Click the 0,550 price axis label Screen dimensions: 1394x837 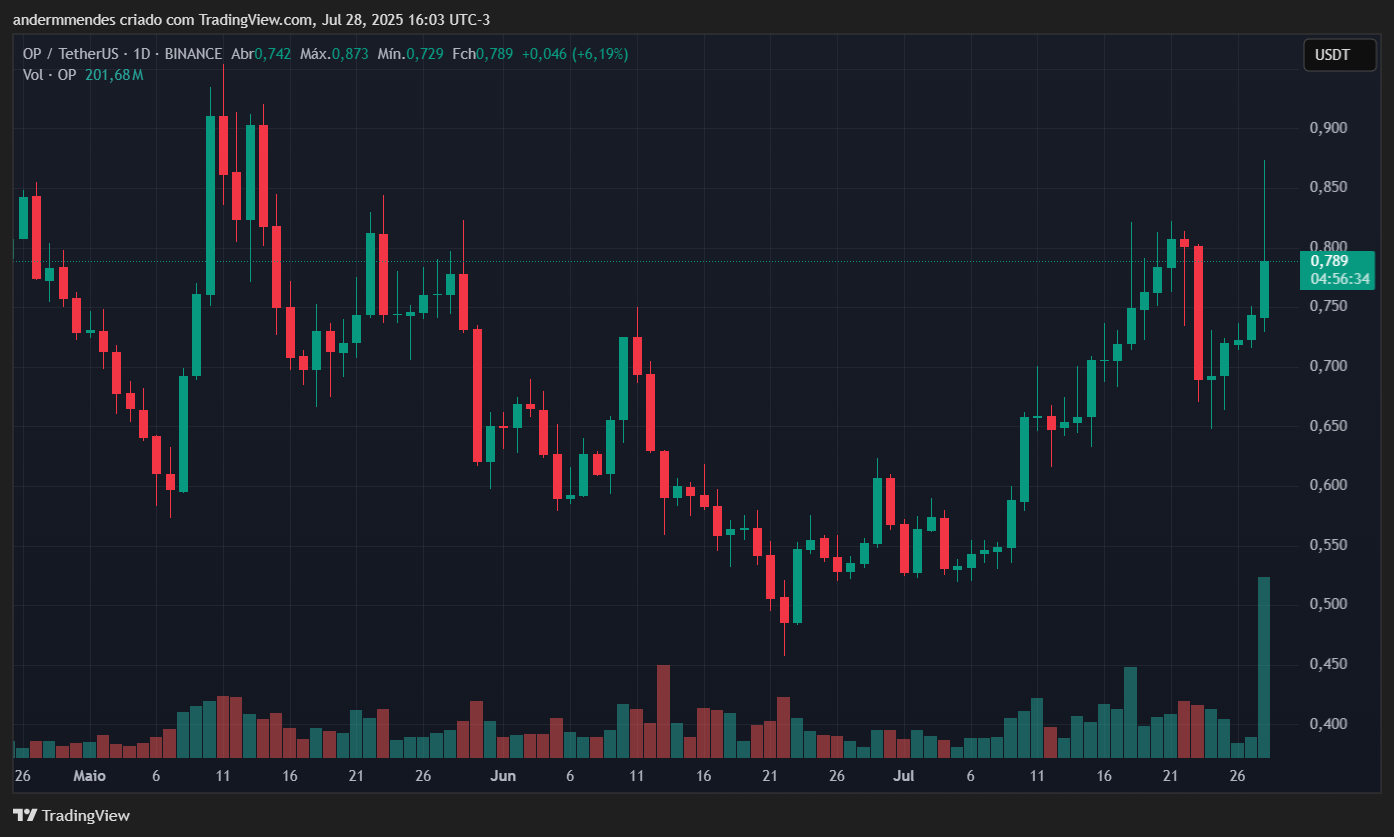1328,545
